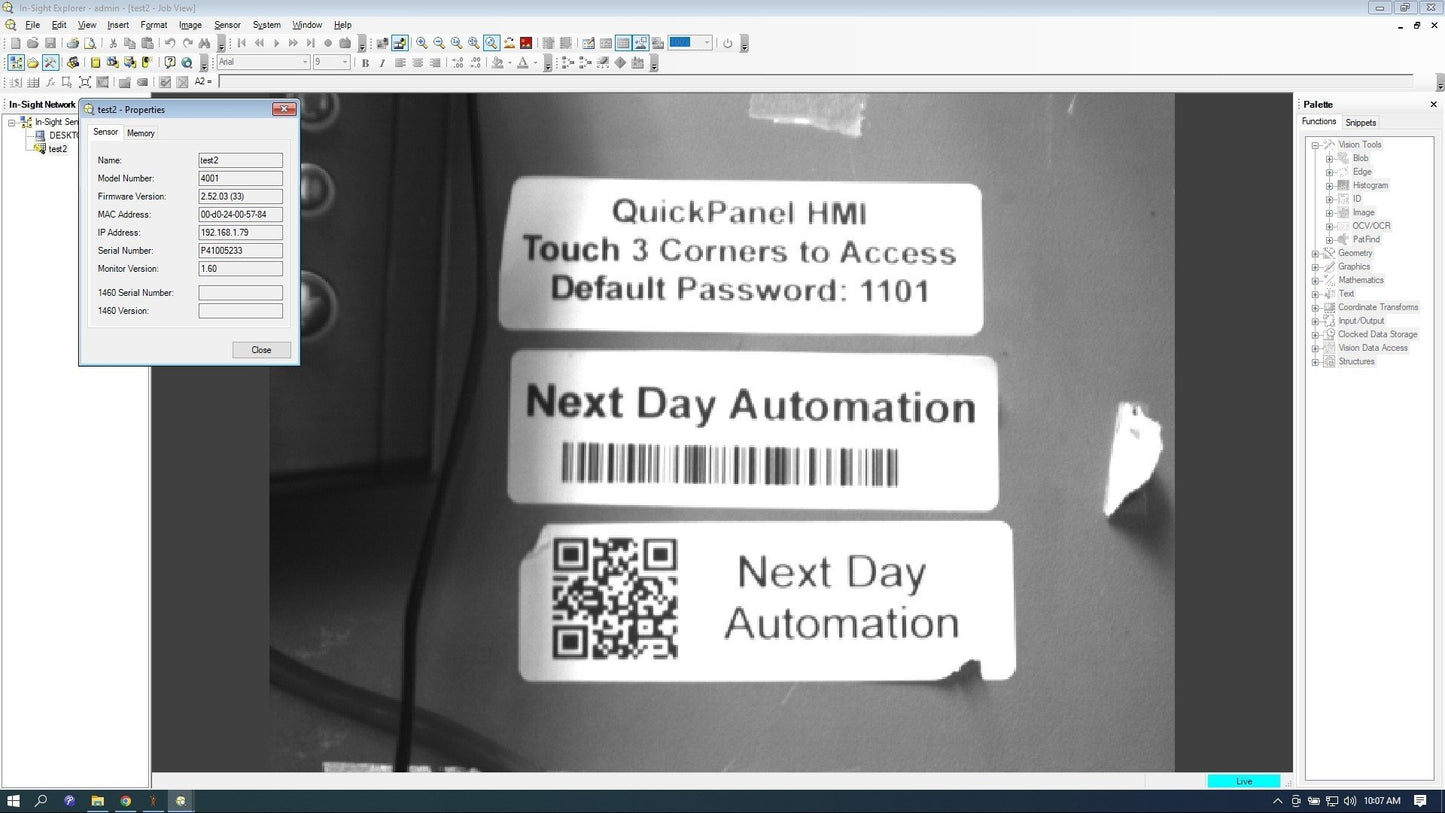
Task: Open Chrome from the taskbar
Action: coord(125,801)
